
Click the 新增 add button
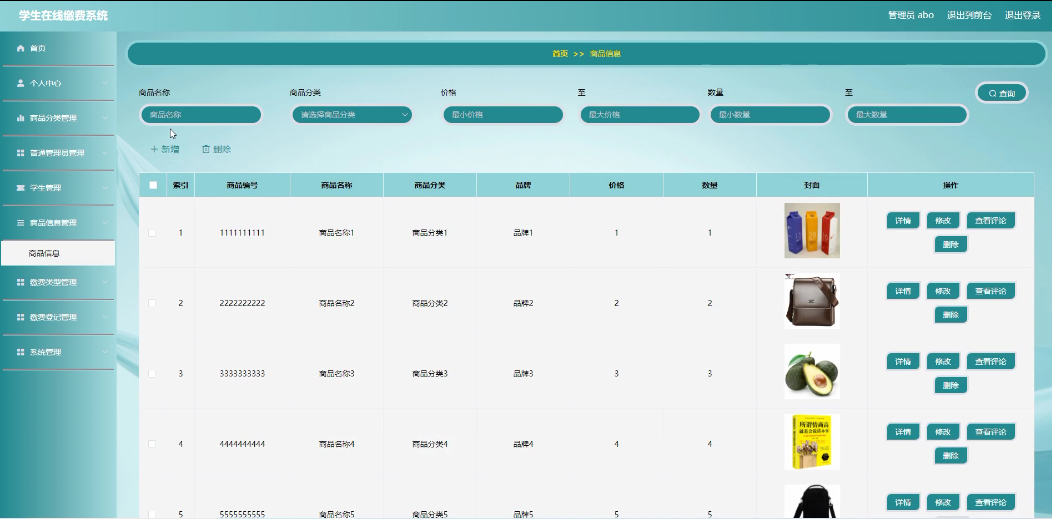point(164,149)
